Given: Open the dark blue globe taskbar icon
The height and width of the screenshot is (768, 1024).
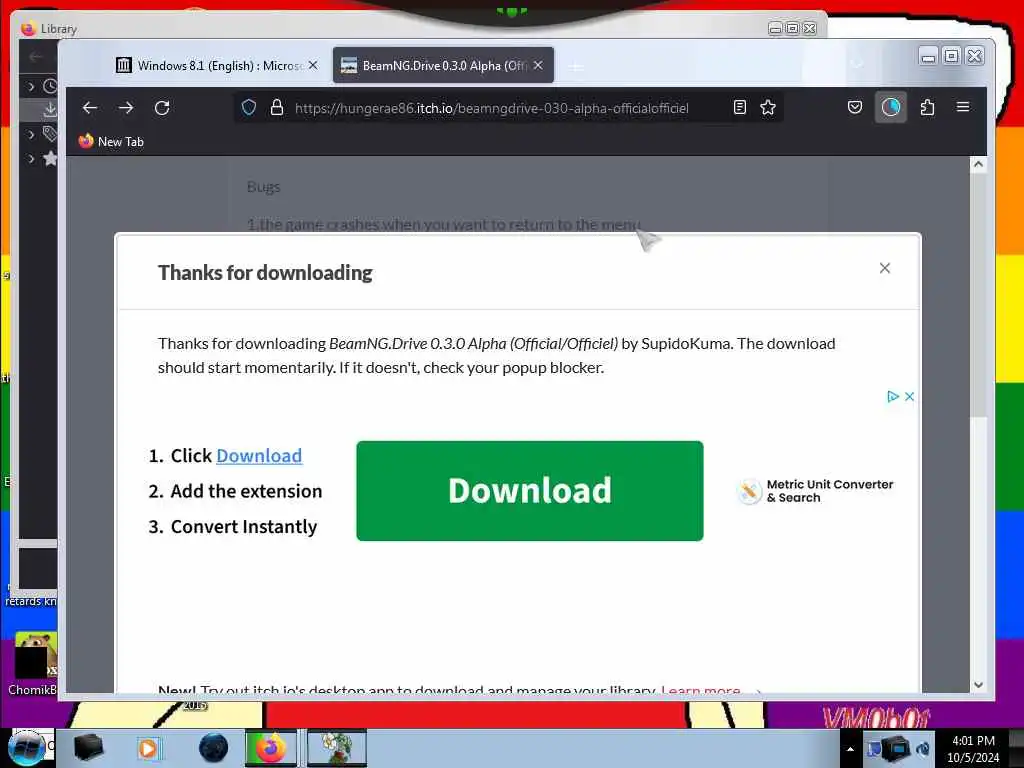Looking at the screenshot, I should [214, 748].
